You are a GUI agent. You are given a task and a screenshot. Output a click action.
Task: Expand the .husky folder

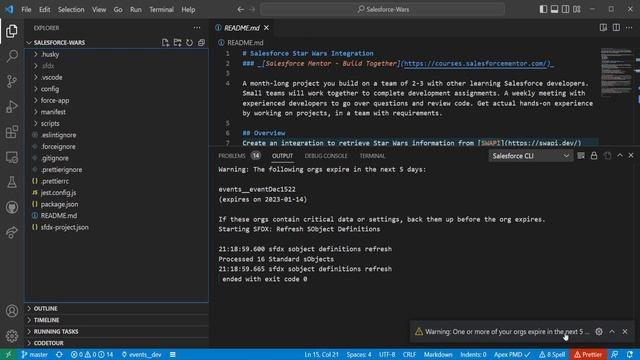[117, 54]
